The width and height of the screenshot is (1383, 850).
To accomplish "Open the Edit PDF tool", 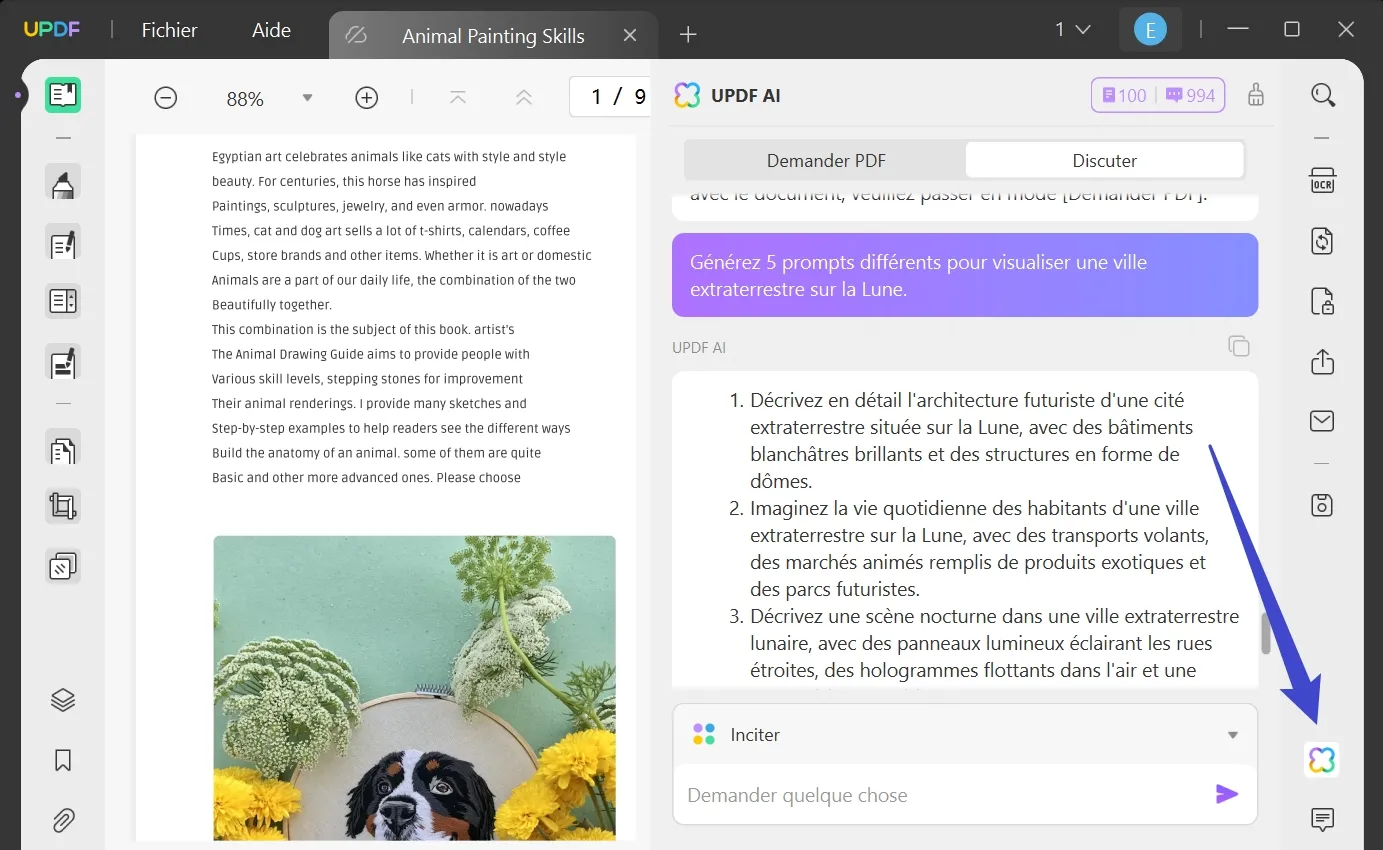I will coord(63,243).
